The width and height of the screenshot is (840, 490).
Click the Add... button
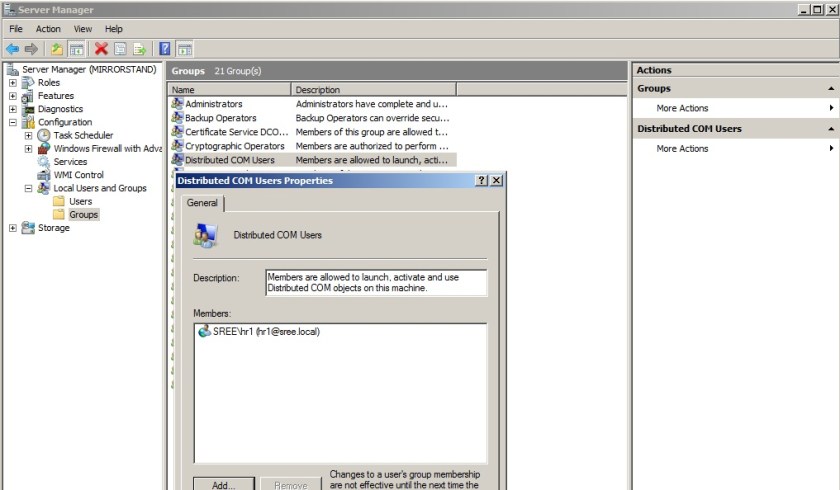223,484
